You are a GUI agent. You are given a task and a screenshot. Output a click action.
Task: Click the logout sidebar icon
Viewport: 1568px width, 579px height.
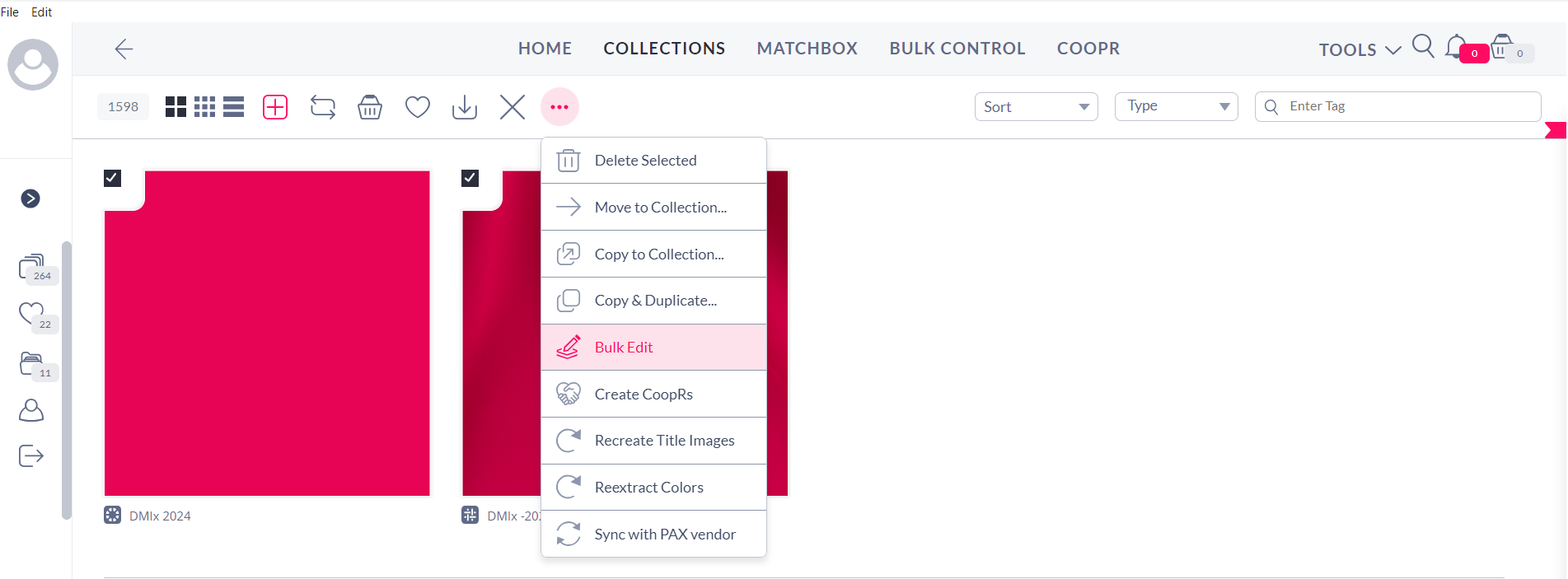[x=31, y=455]
